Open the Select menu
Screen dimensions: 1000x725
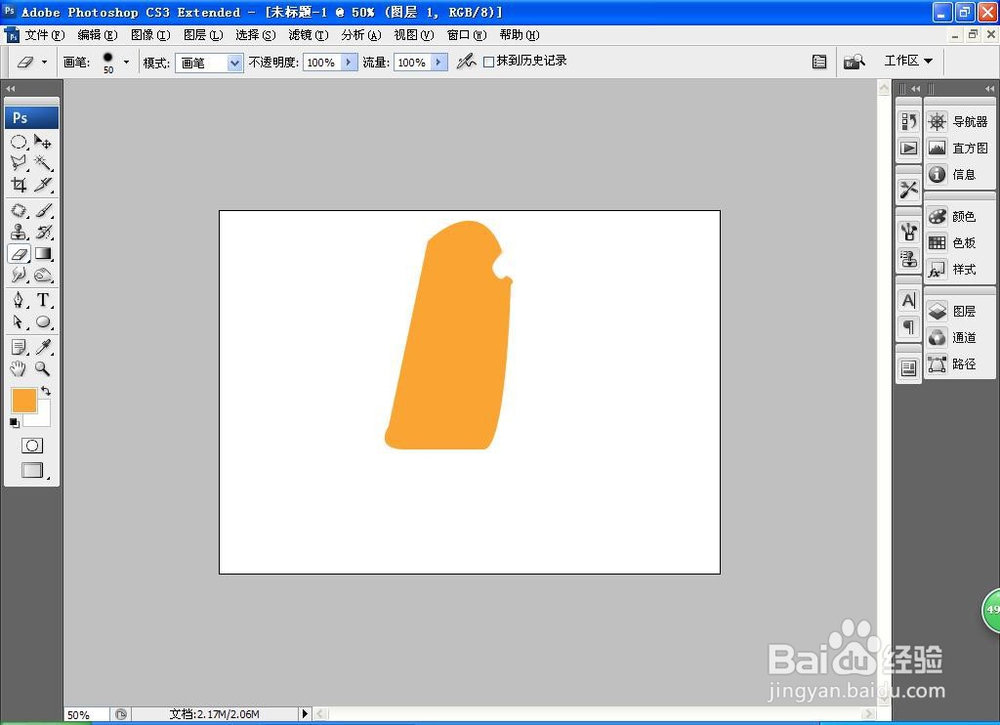tap(256, 35)
